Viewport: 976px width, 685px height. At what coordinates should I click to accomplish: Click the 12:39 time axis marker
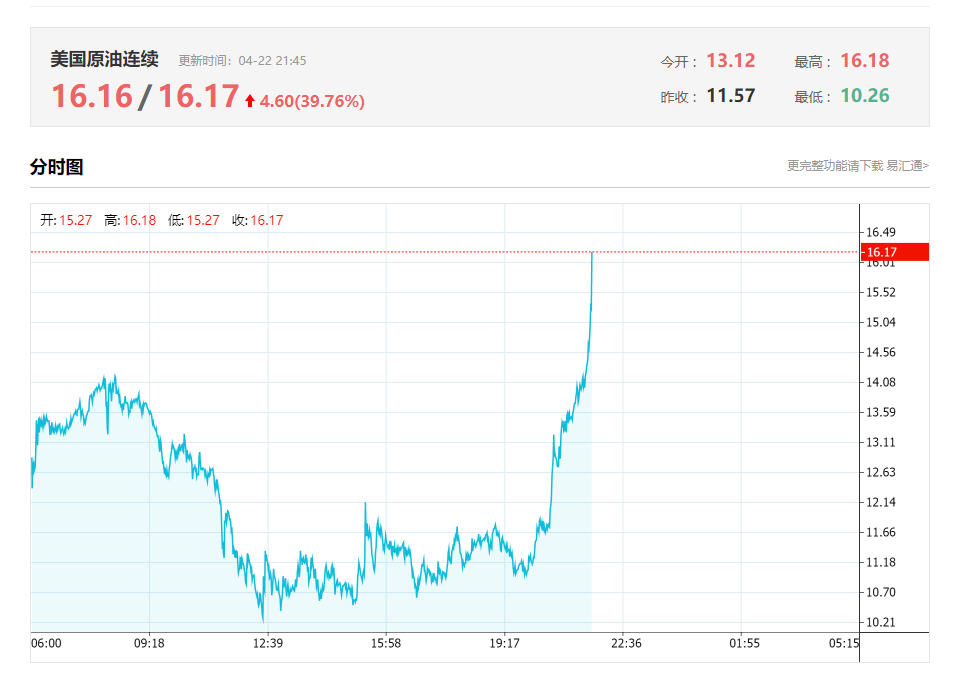[267, 643]
